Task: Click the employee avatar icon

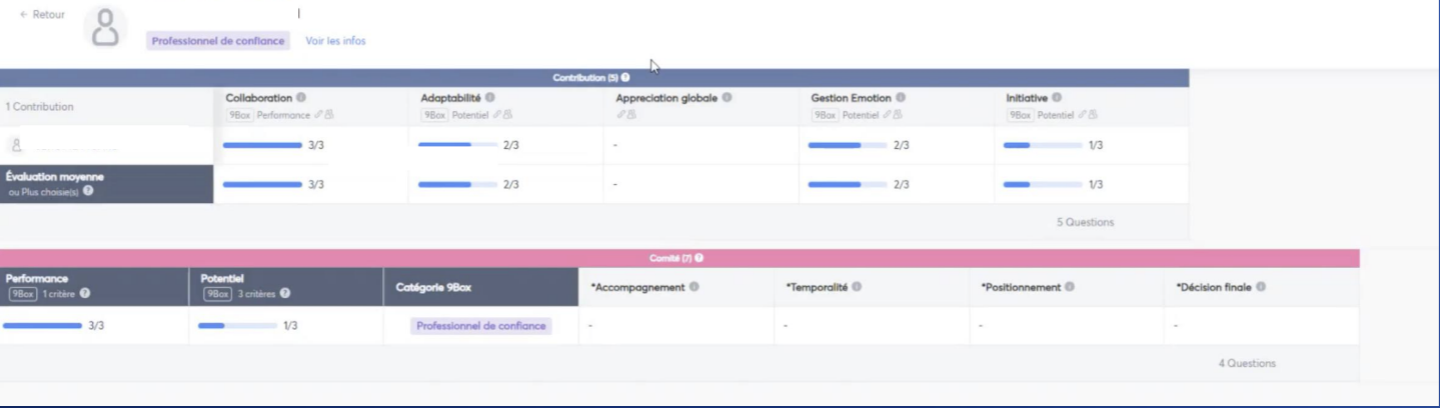Action: tap(105, 28)
